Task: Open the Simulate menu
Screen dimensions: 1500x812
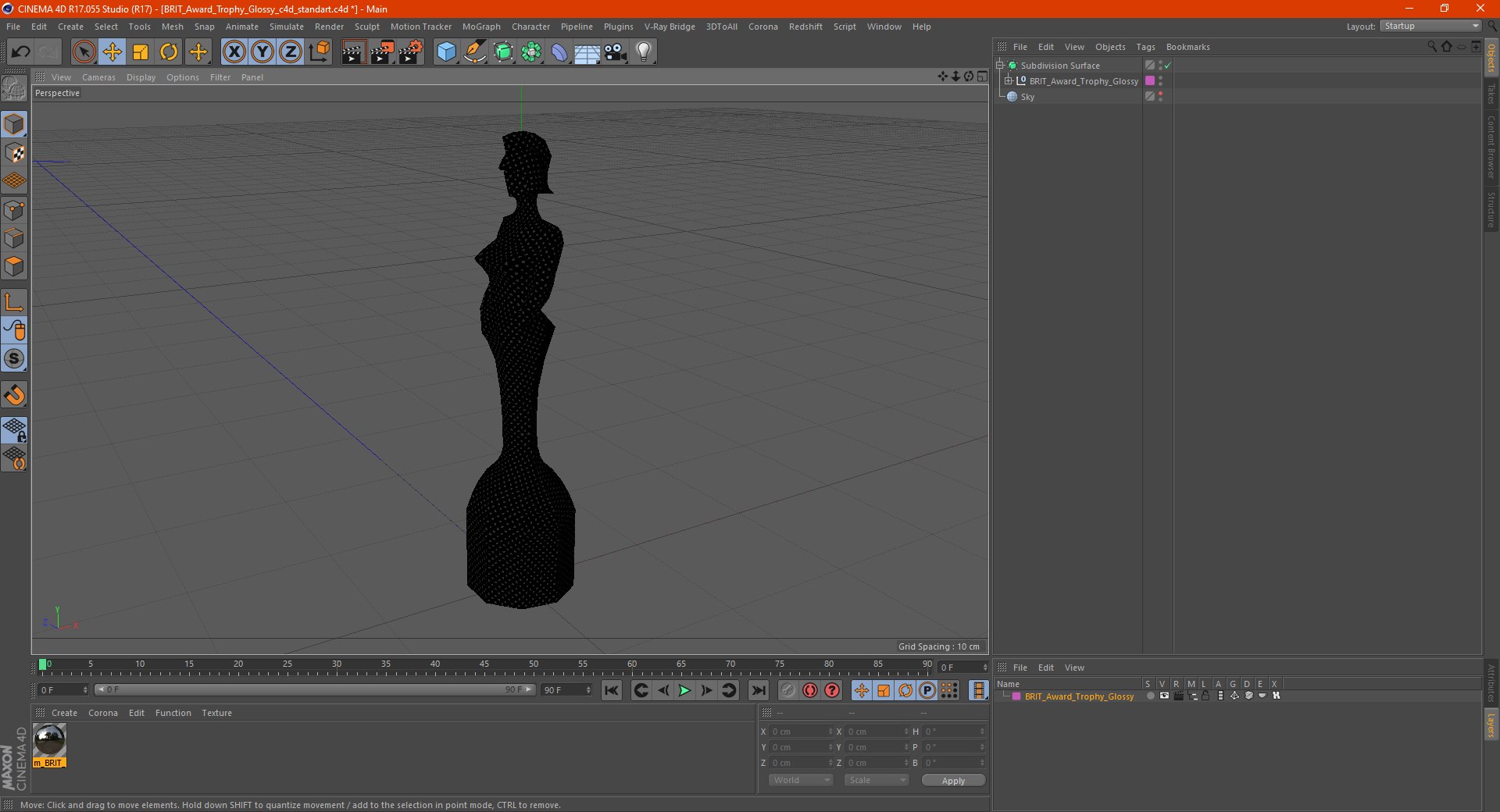Action: 287,27
